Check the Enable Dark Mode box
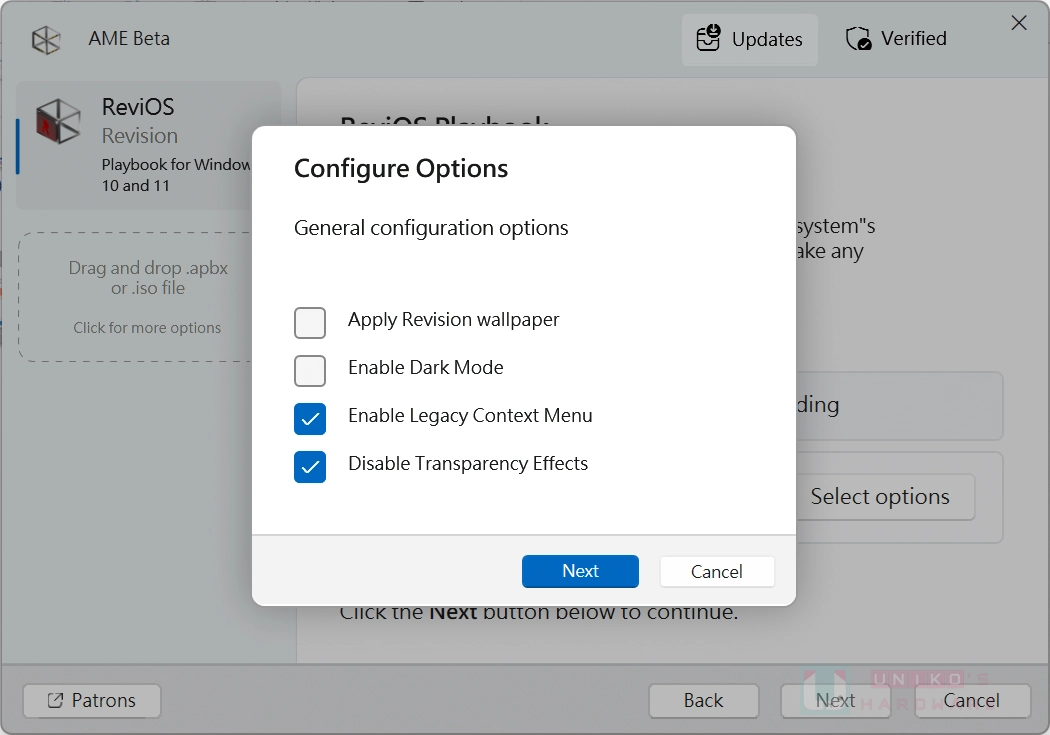 (310, 371)
